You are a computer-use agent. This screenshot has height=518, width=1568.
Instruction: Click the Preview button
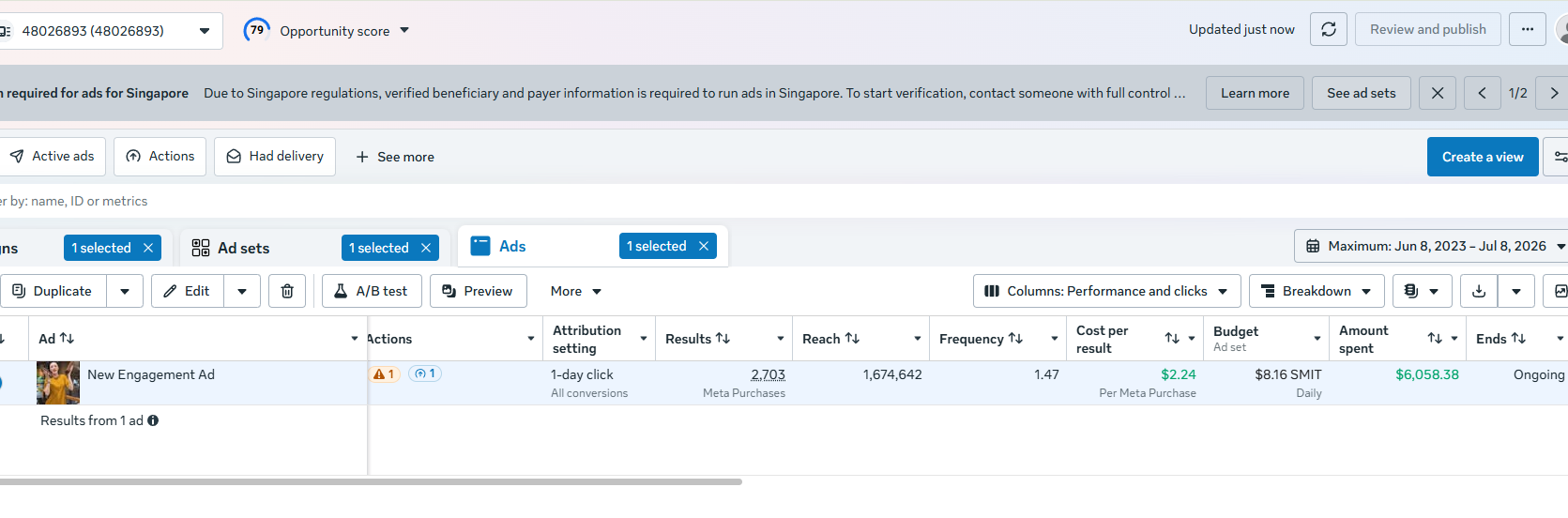(x=478, y=291)
